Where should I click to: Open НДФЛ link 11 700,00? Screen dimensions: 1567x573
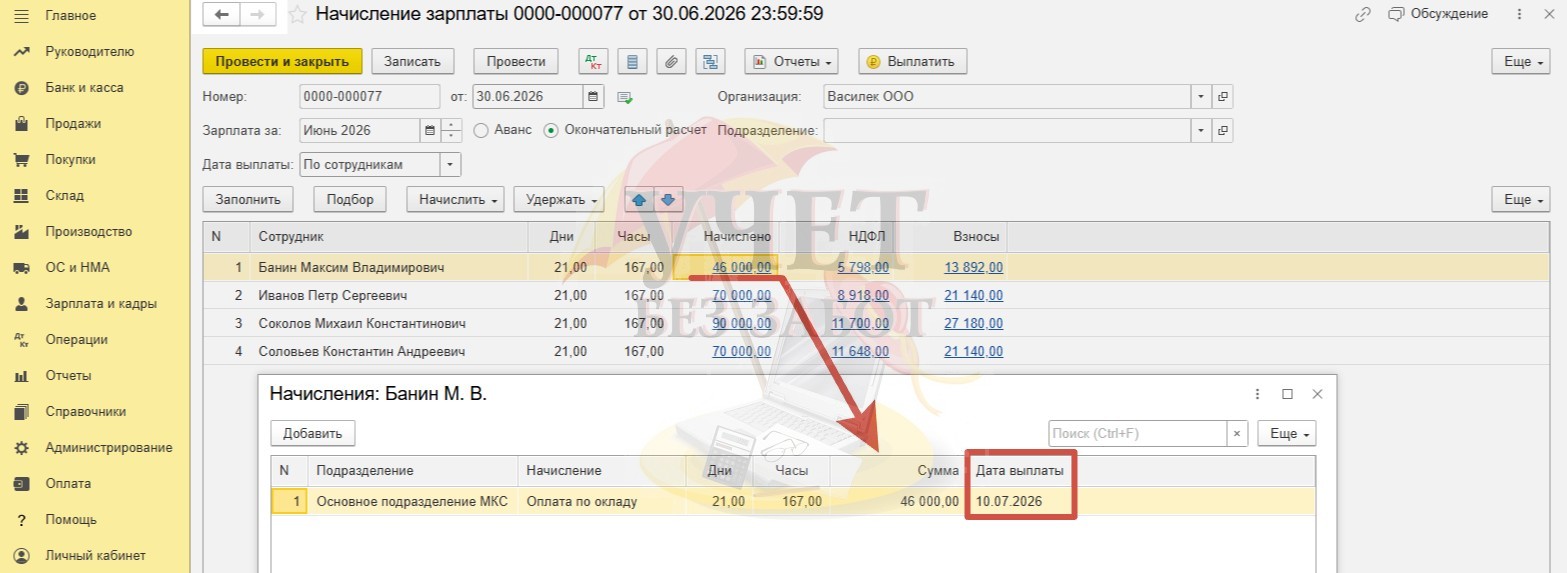(x=862, y=324)
